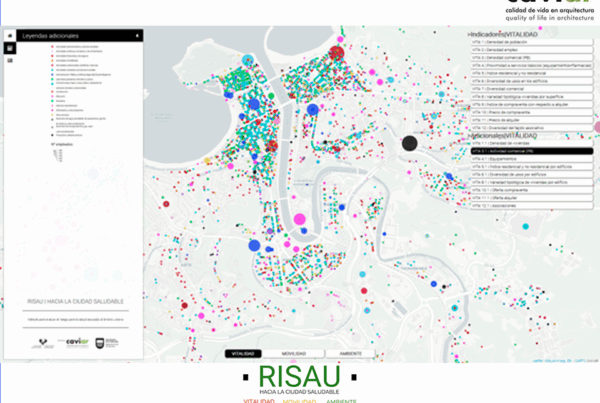Select the VITALIDAD map tab
The height and width of the screenshot is (403, 600).
tap(243, 354)
